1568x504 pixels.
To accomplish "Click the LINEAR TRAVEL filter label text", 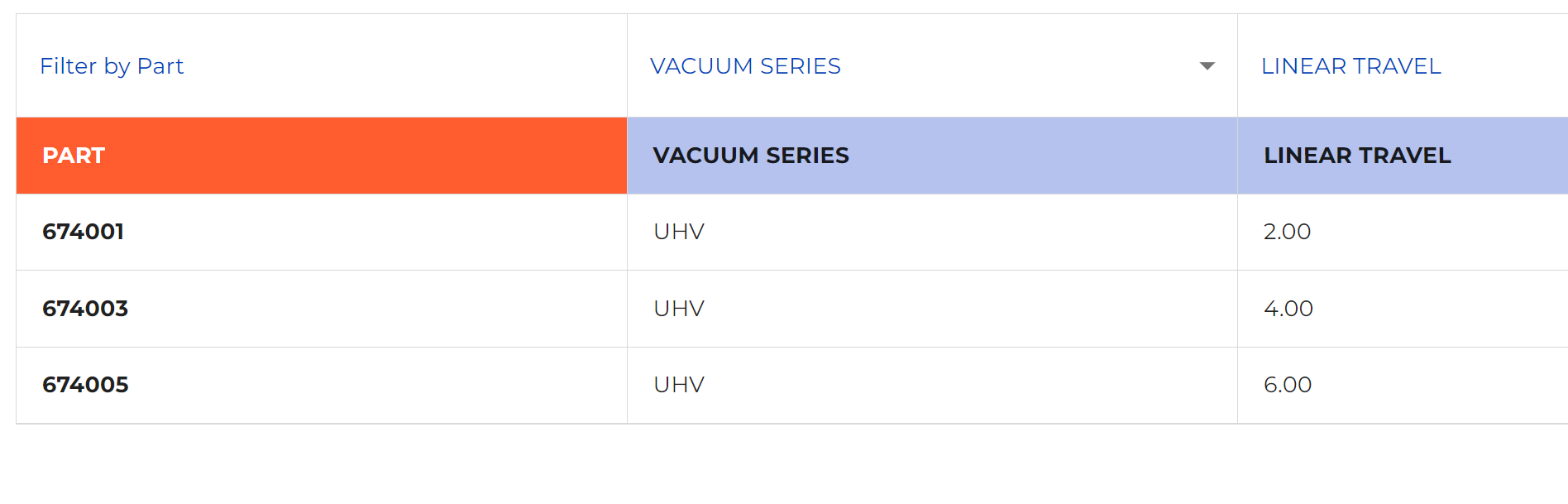I will pos(1350,66).
